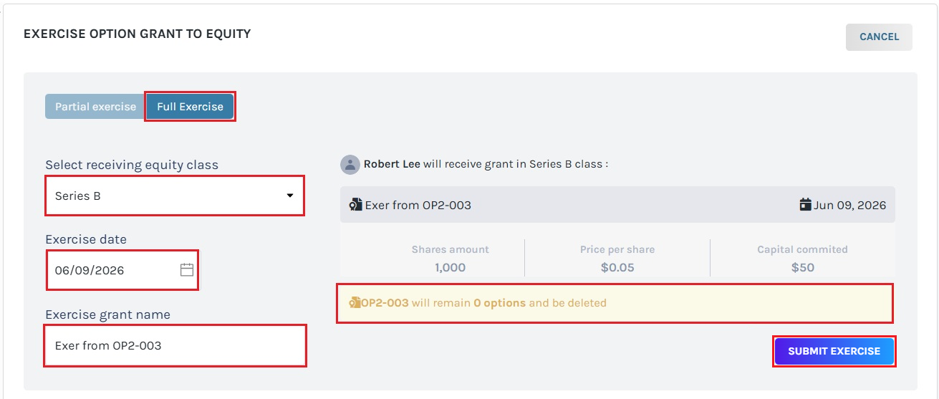Click the Shares amount value 1,000
939x399 pixels.
tap(450, 268)
